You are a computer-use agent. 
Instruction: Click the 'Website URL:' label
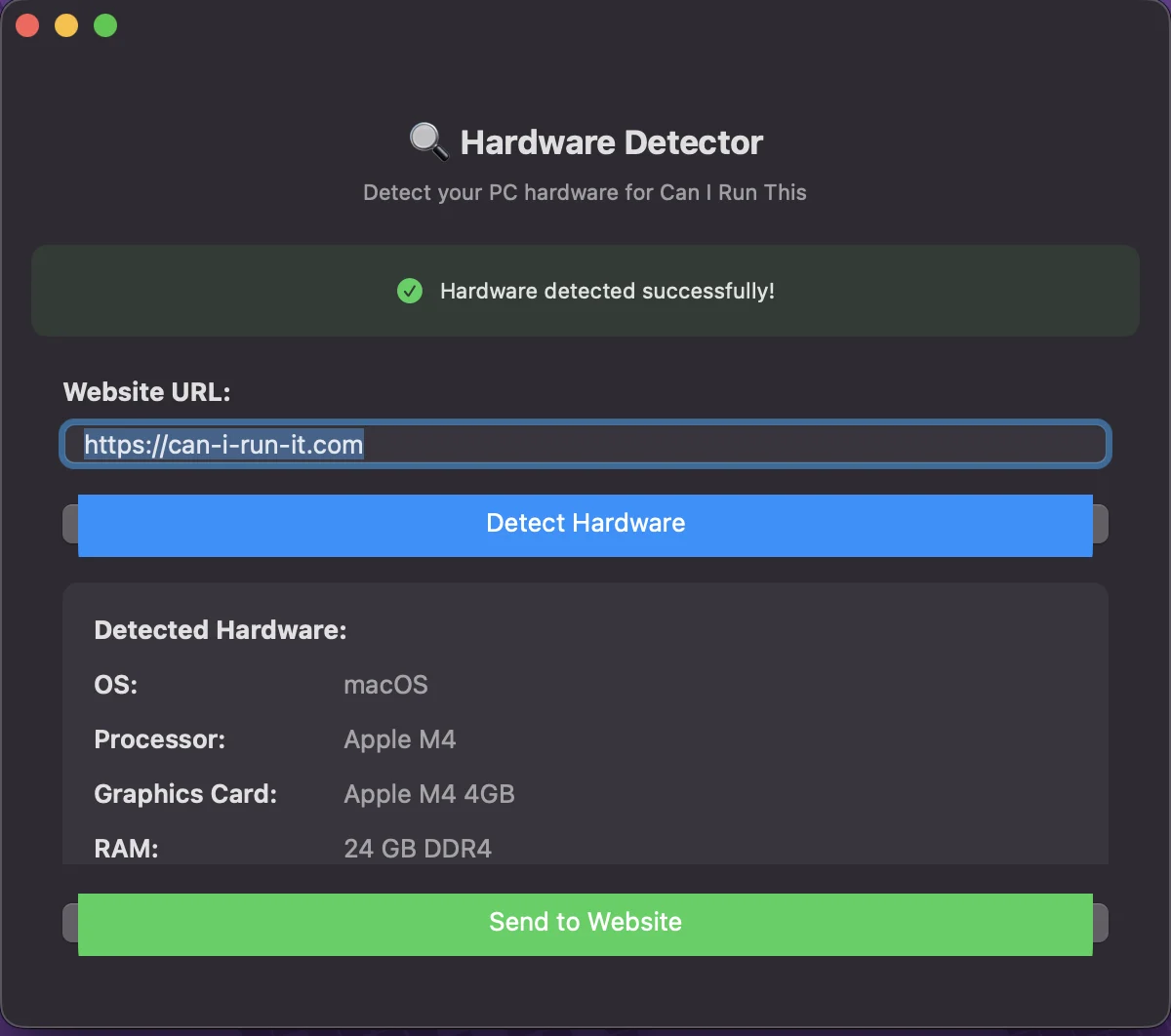click(x=147, y=392)
